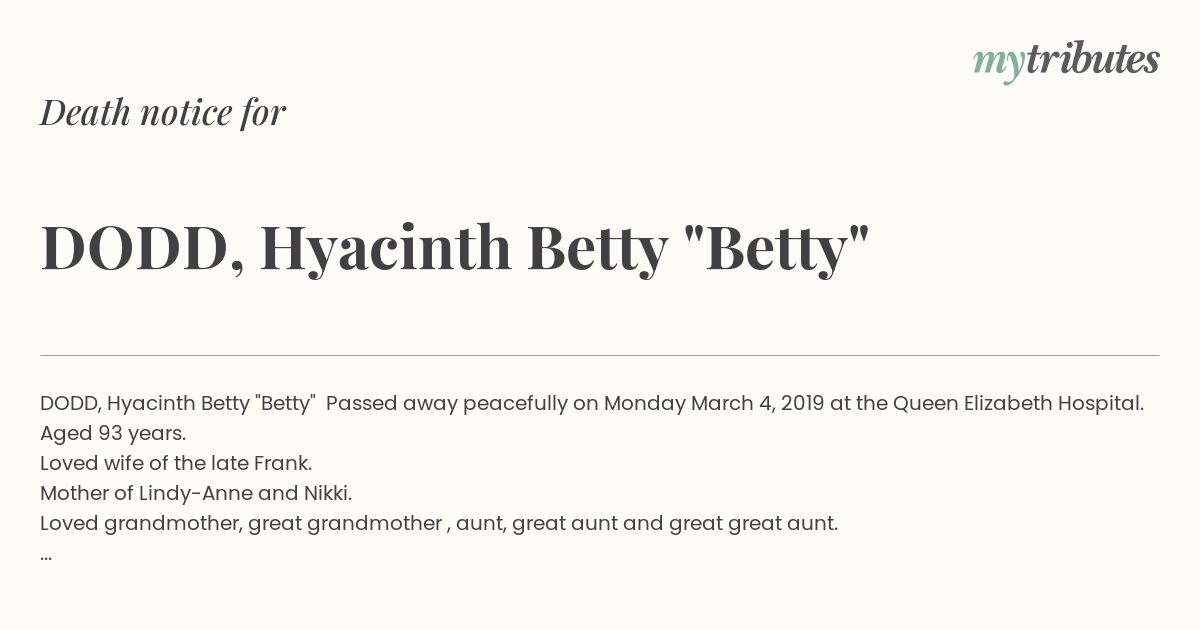Viewport: 1200px width, 630px height.
Task: Select the "Death notice for" heading
Action: click(x=163, y=113)
